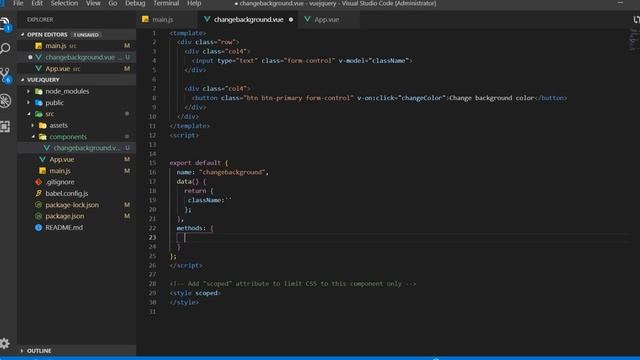This screenshot has width=640, height=360.
Task: Click the EXPLORER panel header title
Action: (40, 20)
